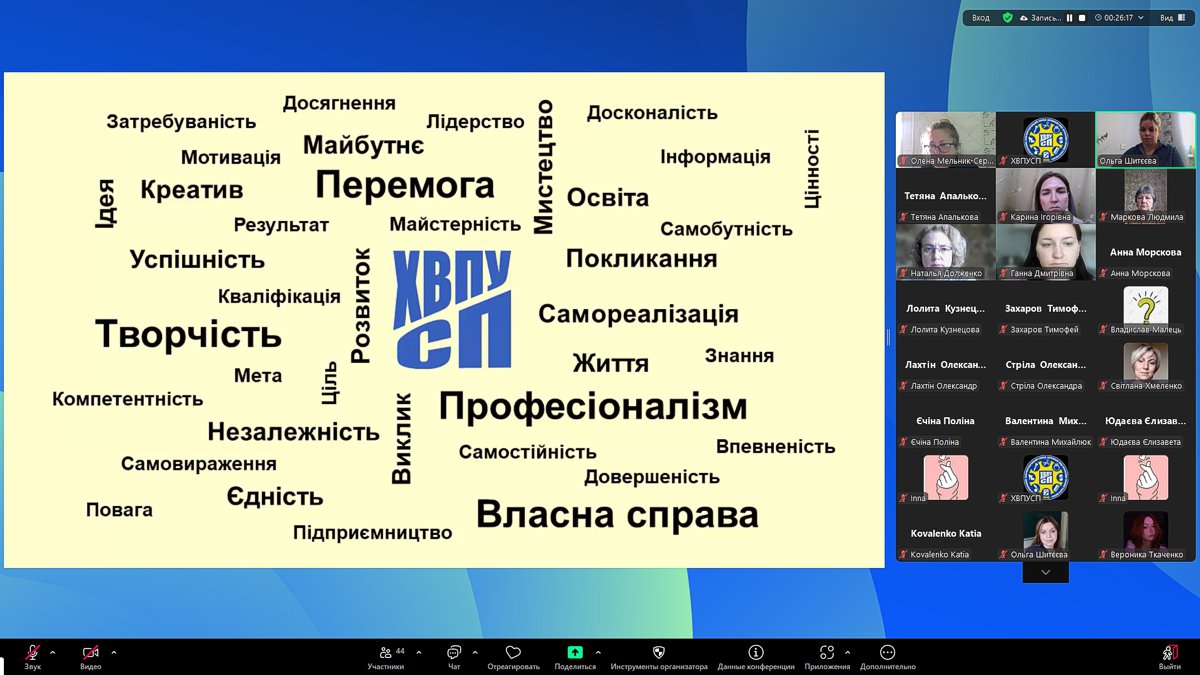Open the Отреагировать reactions menu
Image resolution: width=1200 pixels, height=675 pixels.
513,656
